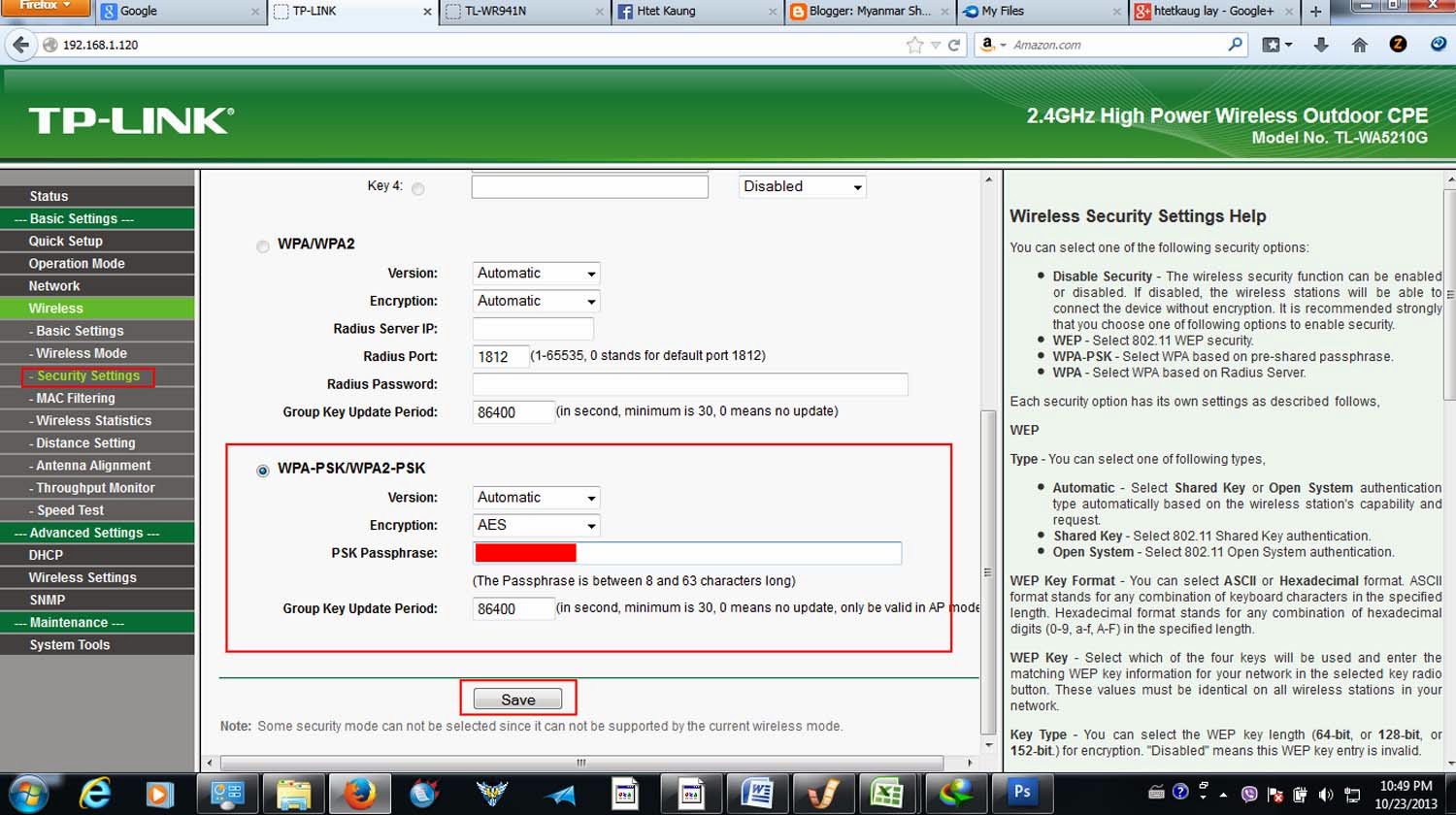Launch Internet Explorer from the taskbar

94,794
